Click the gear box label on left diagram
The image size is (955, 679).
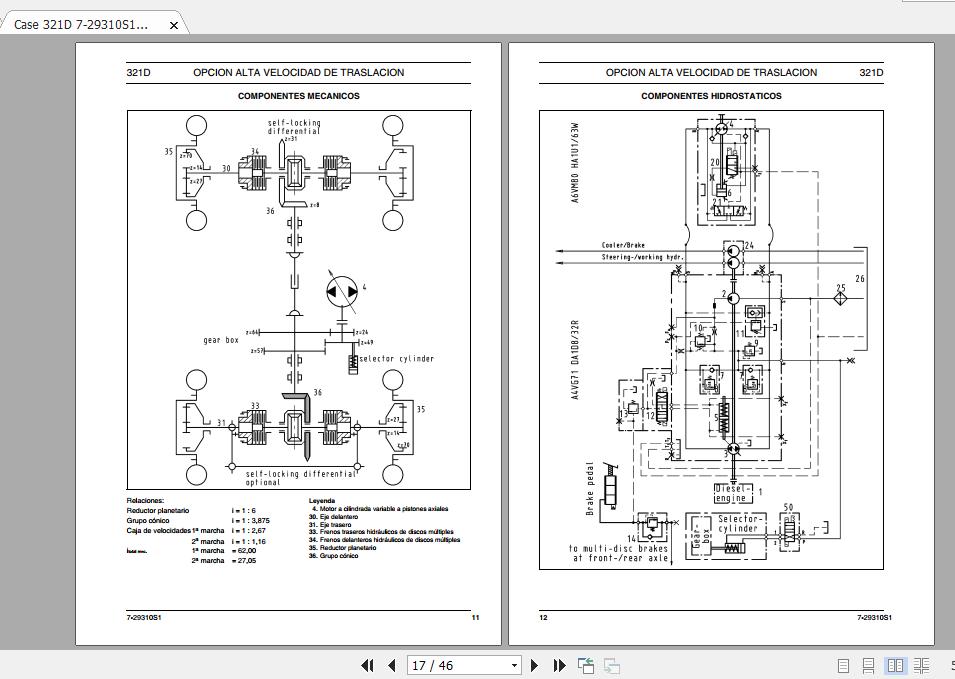(221, 341)
